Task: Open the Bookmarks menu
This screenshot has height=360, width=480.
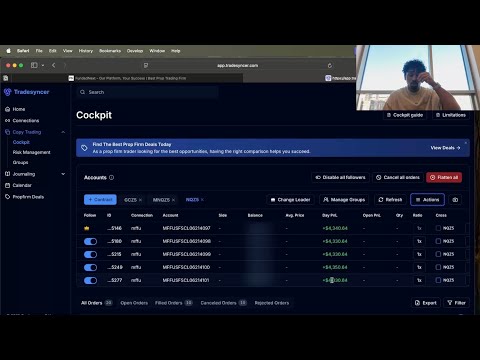Action: point(110,51)
